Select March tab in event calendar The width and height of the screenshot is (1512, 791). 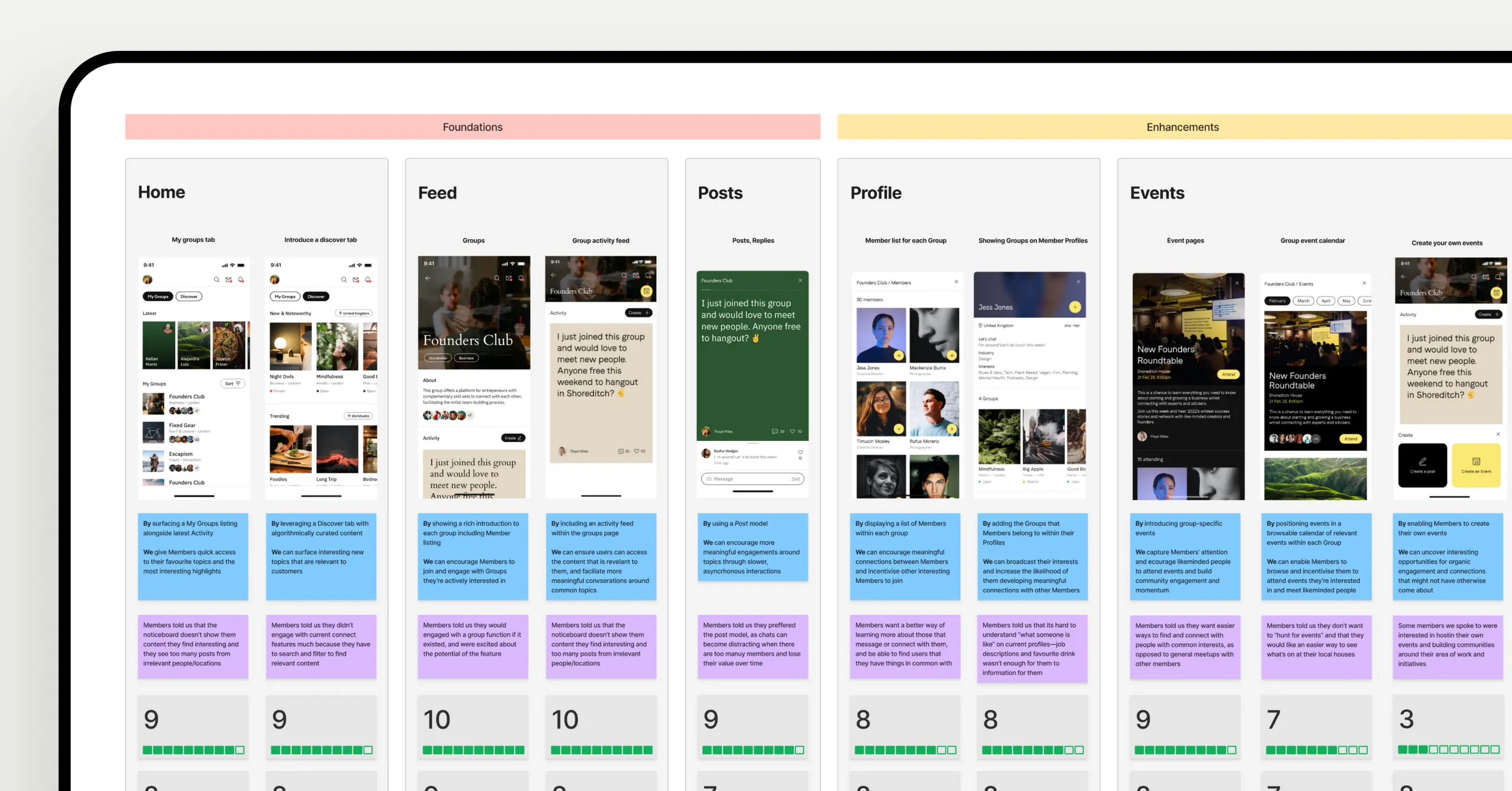[1304, 301]
